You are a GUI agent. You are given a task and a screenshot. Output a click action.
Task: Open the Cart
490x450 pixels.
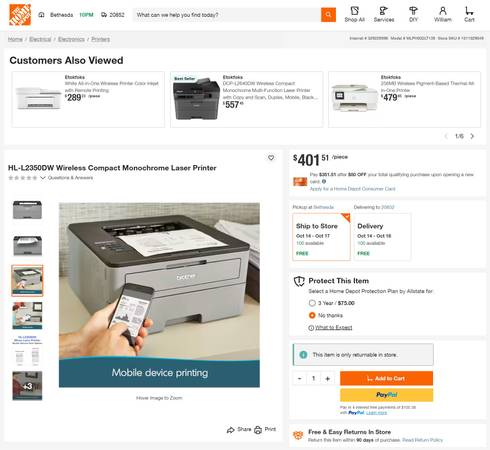(x=469, y=15)
